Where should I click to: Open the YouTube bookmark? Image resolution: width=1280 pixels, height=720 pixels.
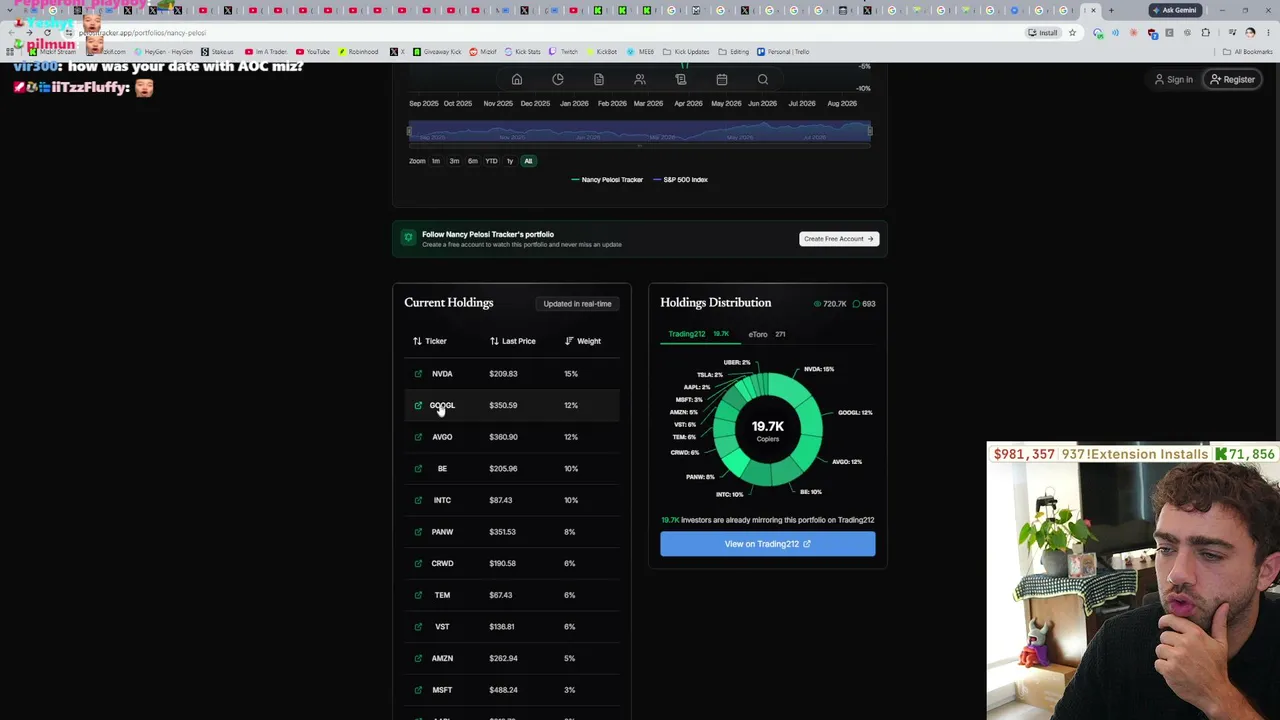[312, 52]
